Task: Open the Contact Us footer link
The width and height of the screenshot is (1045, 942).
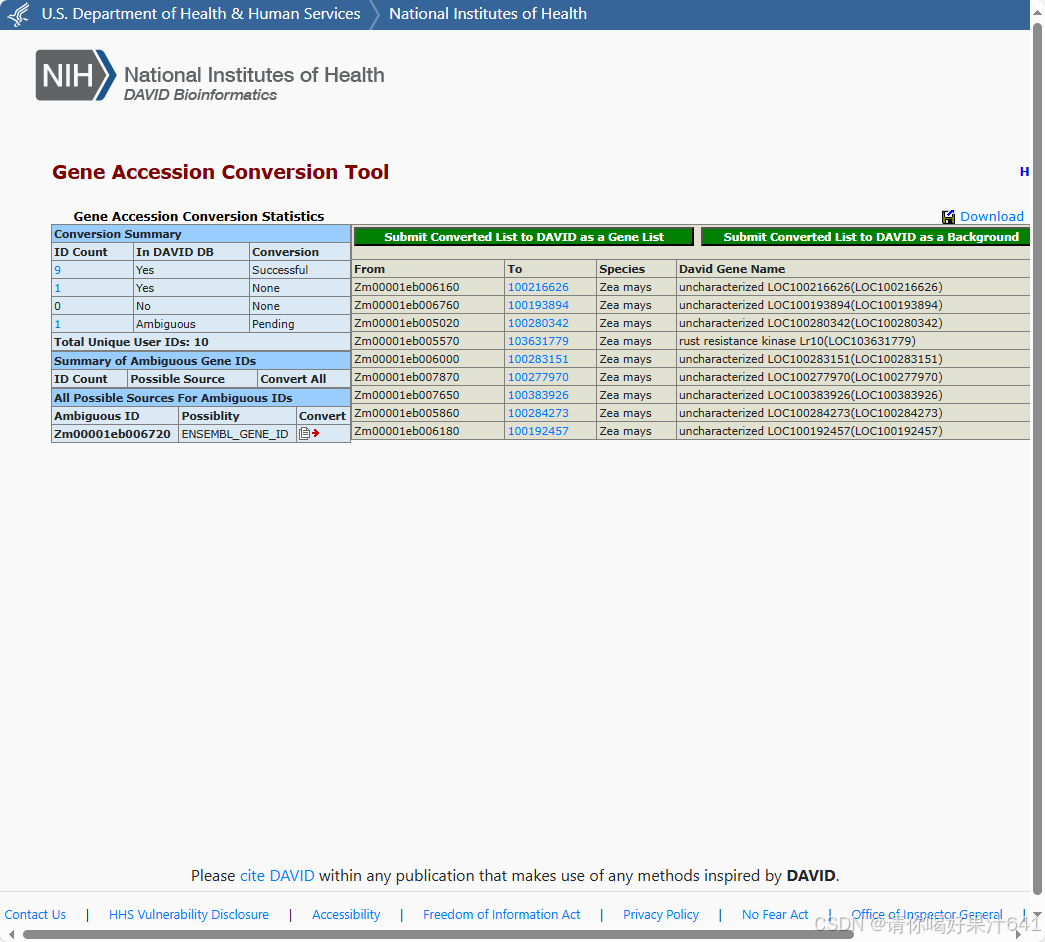Action: pos(35,915)
